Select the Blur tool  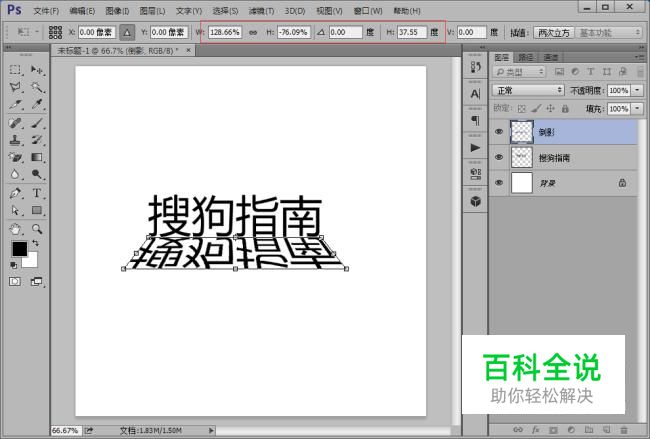(15, 174)
